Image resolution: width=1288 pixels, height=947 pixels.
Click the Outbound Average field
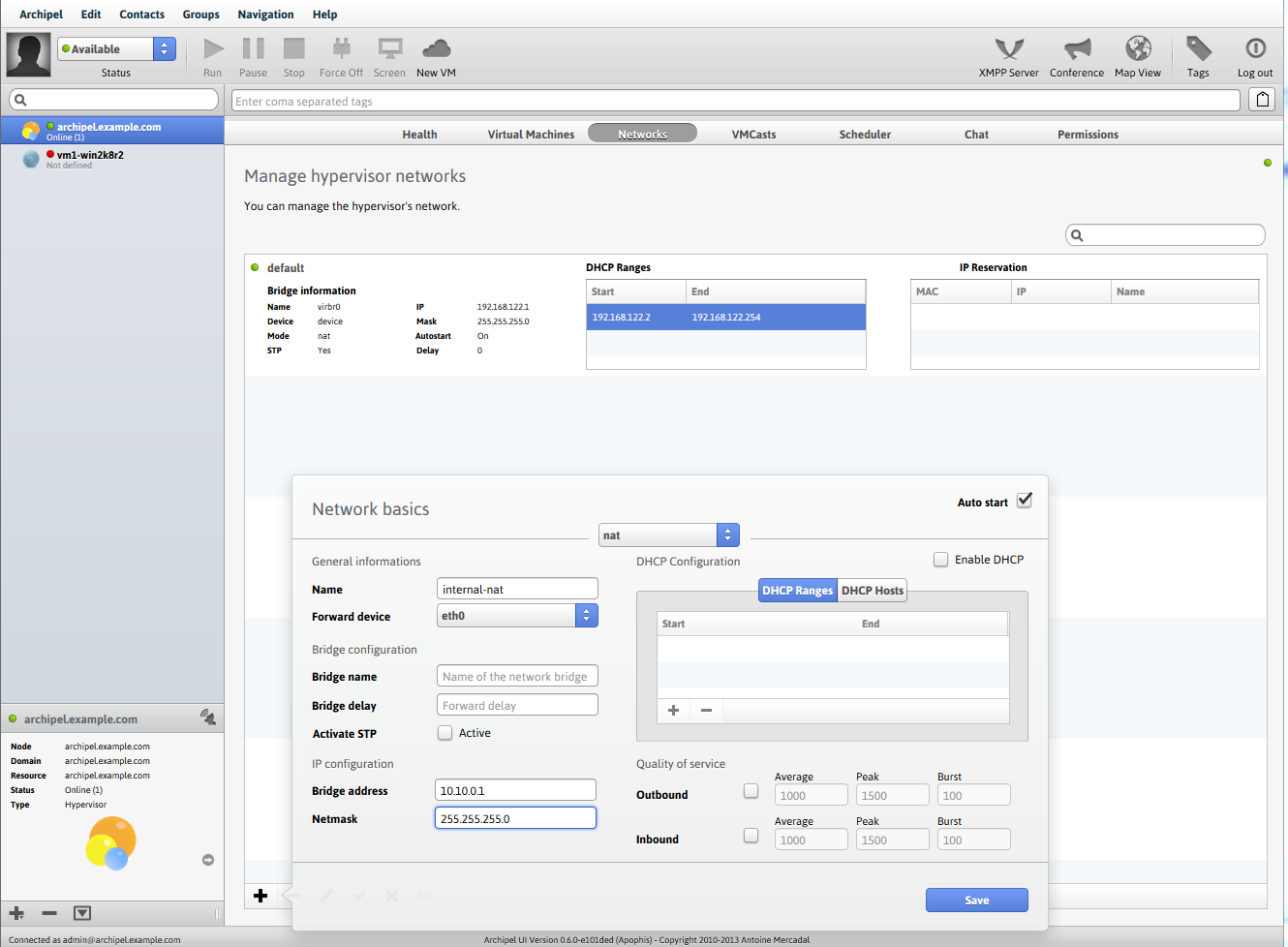click(812, 795)
